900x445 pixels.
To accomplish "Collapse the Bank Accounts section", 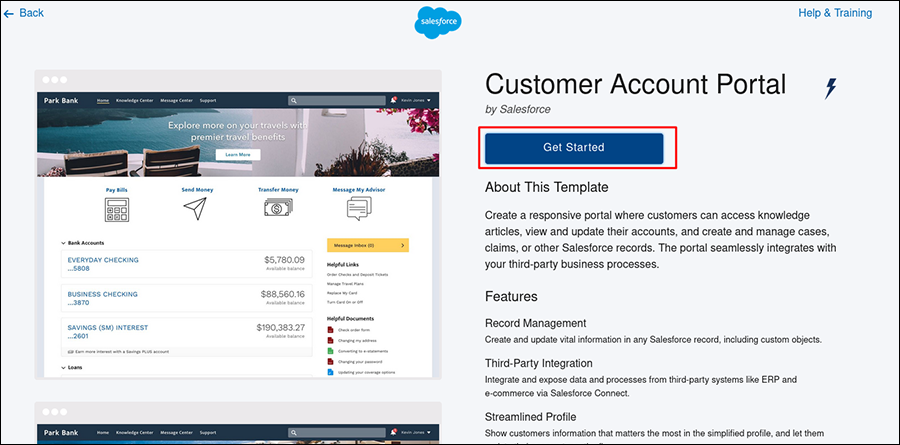I will pos(83,243).
